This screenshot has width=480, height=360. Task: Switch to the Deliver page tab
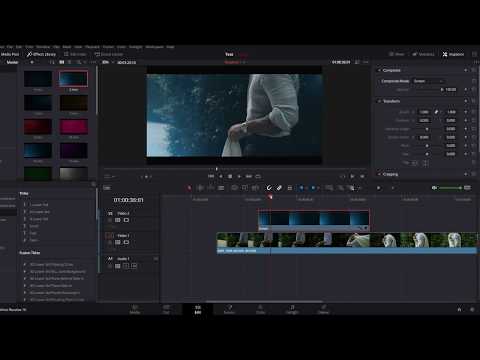pos(323,309)
